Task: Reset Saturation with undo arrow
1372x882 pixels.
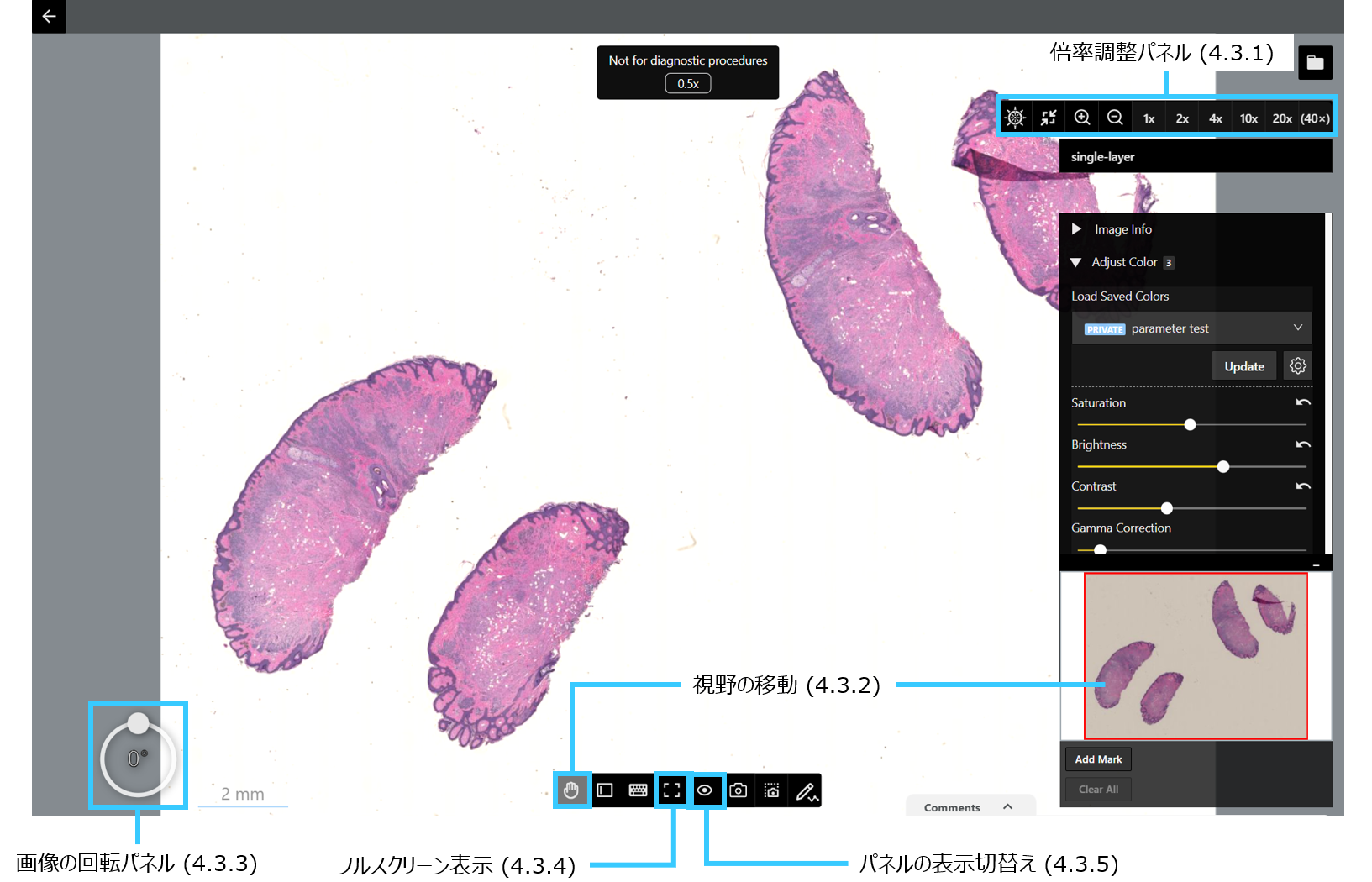Action: tap(1303, 403)
